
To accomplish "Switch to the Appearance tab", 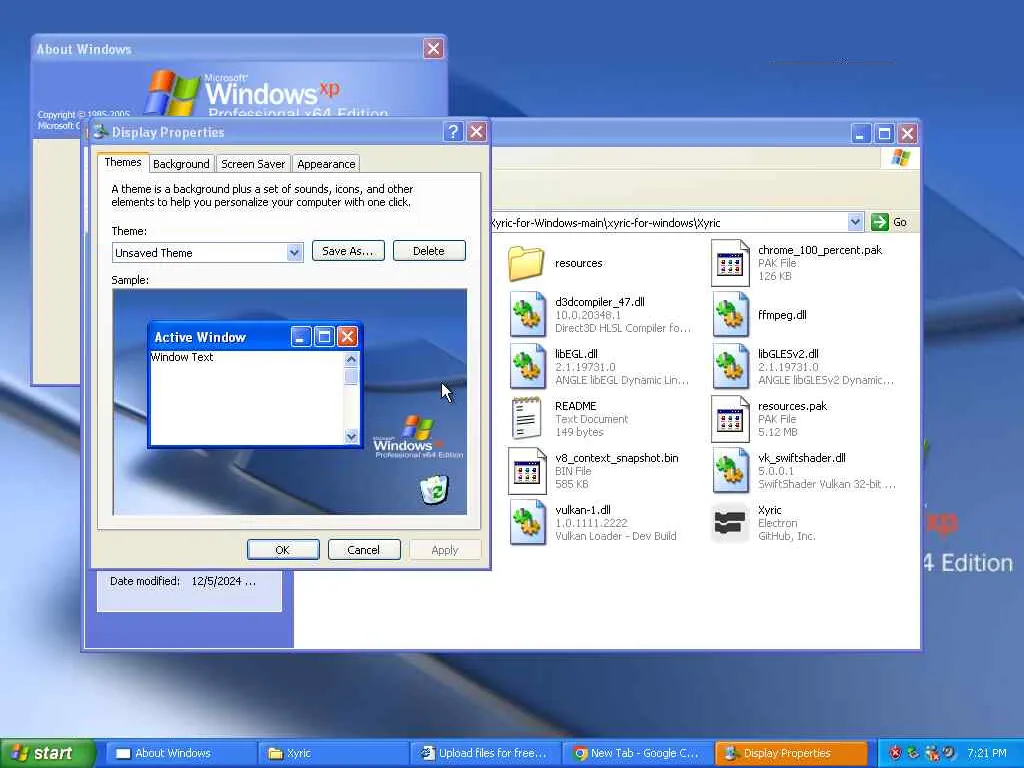I will pos(326,164).
